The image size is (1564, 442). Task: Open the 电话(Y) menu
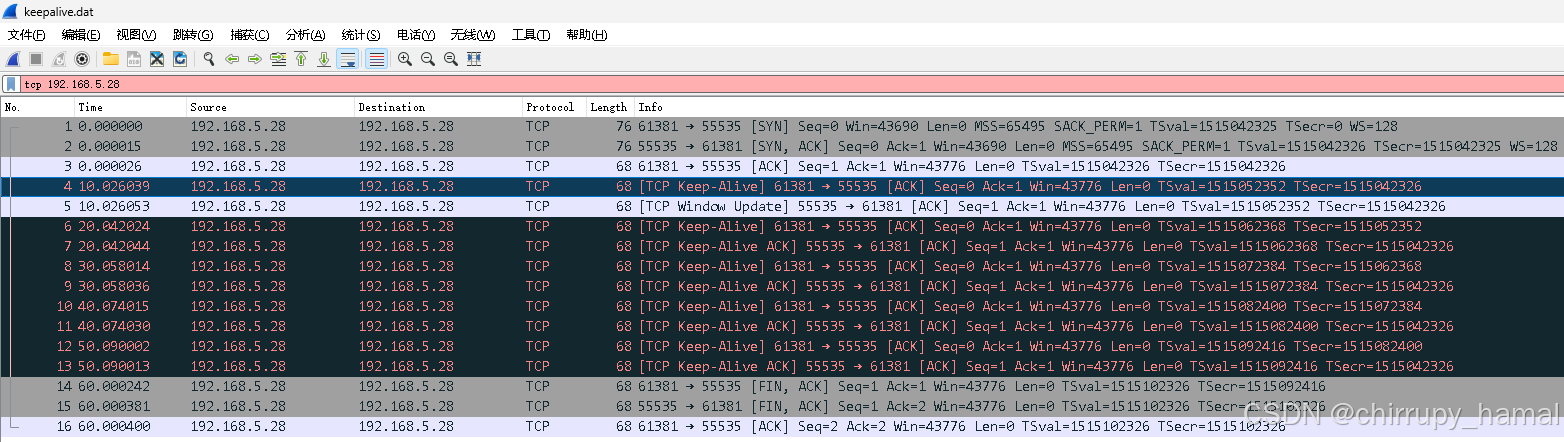point(416,35)
